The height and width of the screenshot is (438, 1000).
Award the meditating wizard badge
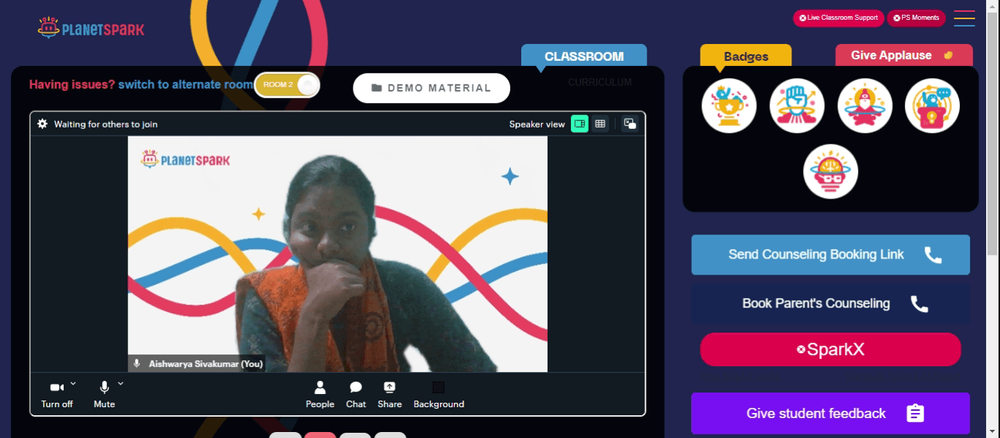pyautogui.click(x=864, y=106)
